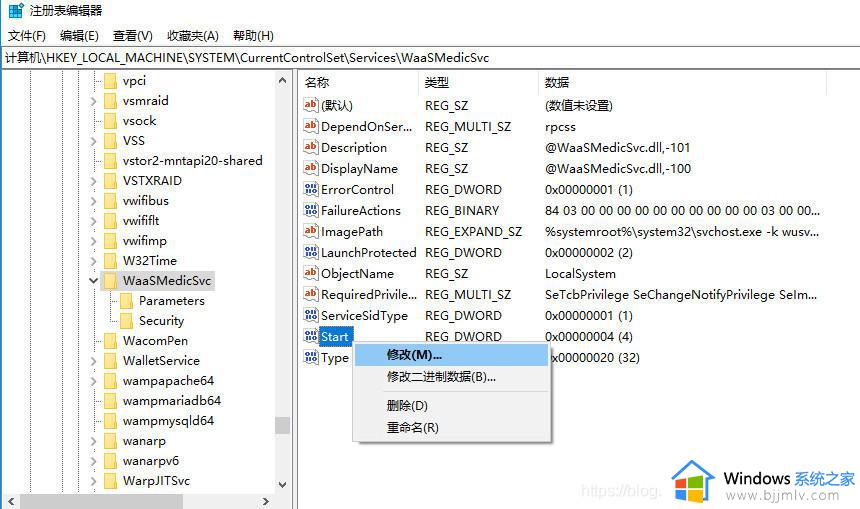Click the tree horizontal scroll right arrow
Screen dimensions: 860x509
pos(266,501)
